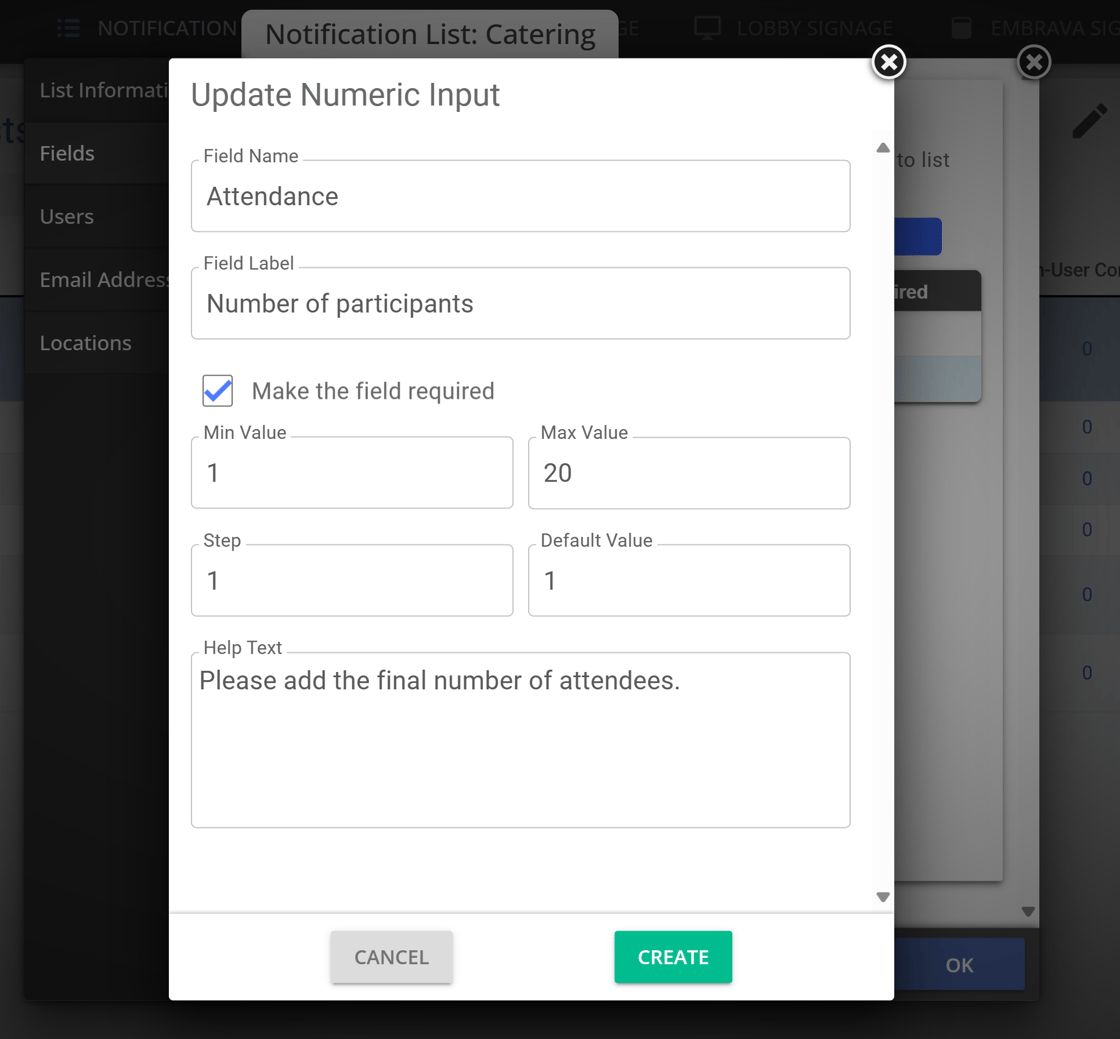Viewport: 1120px width, 1039px height.
Task: Click the Notifications list icon in top bar
Action: (x=68, y=28)
